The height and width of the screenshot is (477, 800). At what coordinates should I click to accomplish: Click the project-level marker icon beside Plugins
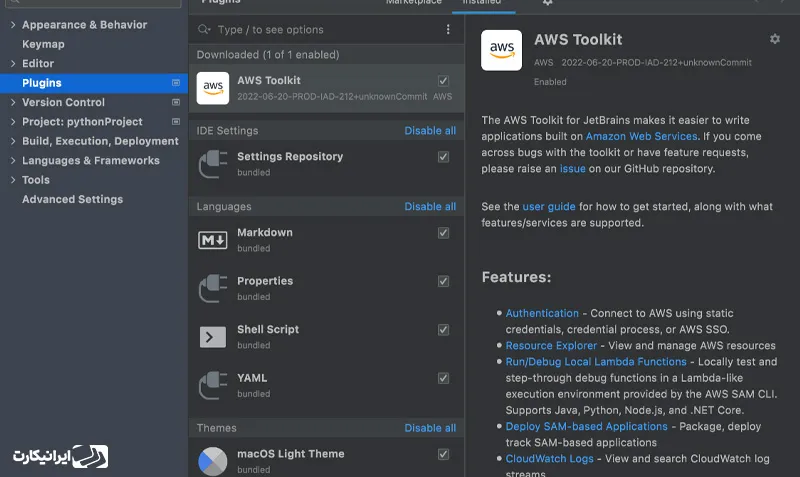176,83
